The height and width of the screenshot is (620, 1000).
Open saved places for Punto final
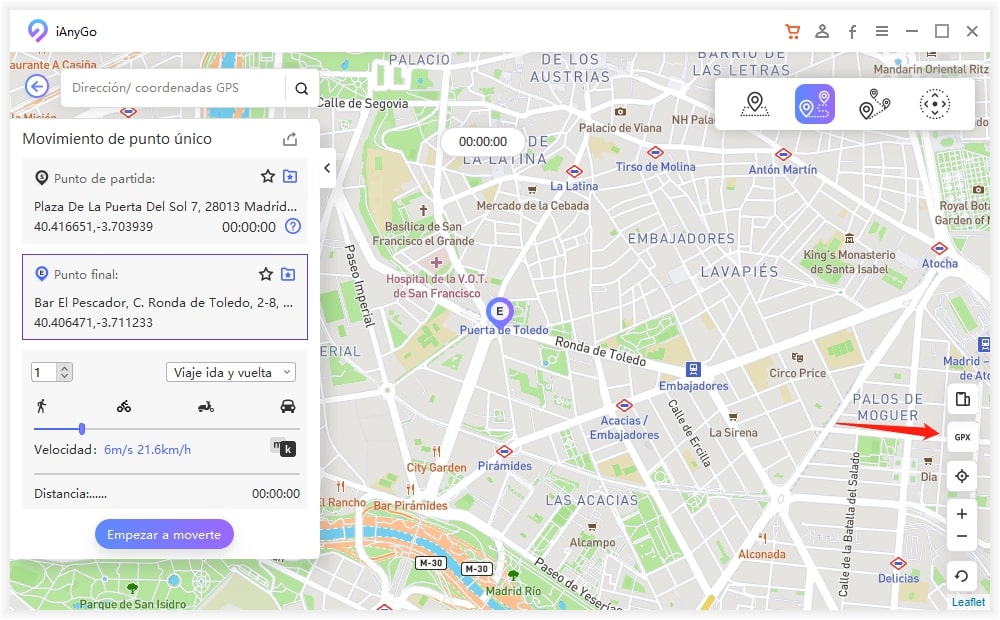288,274
